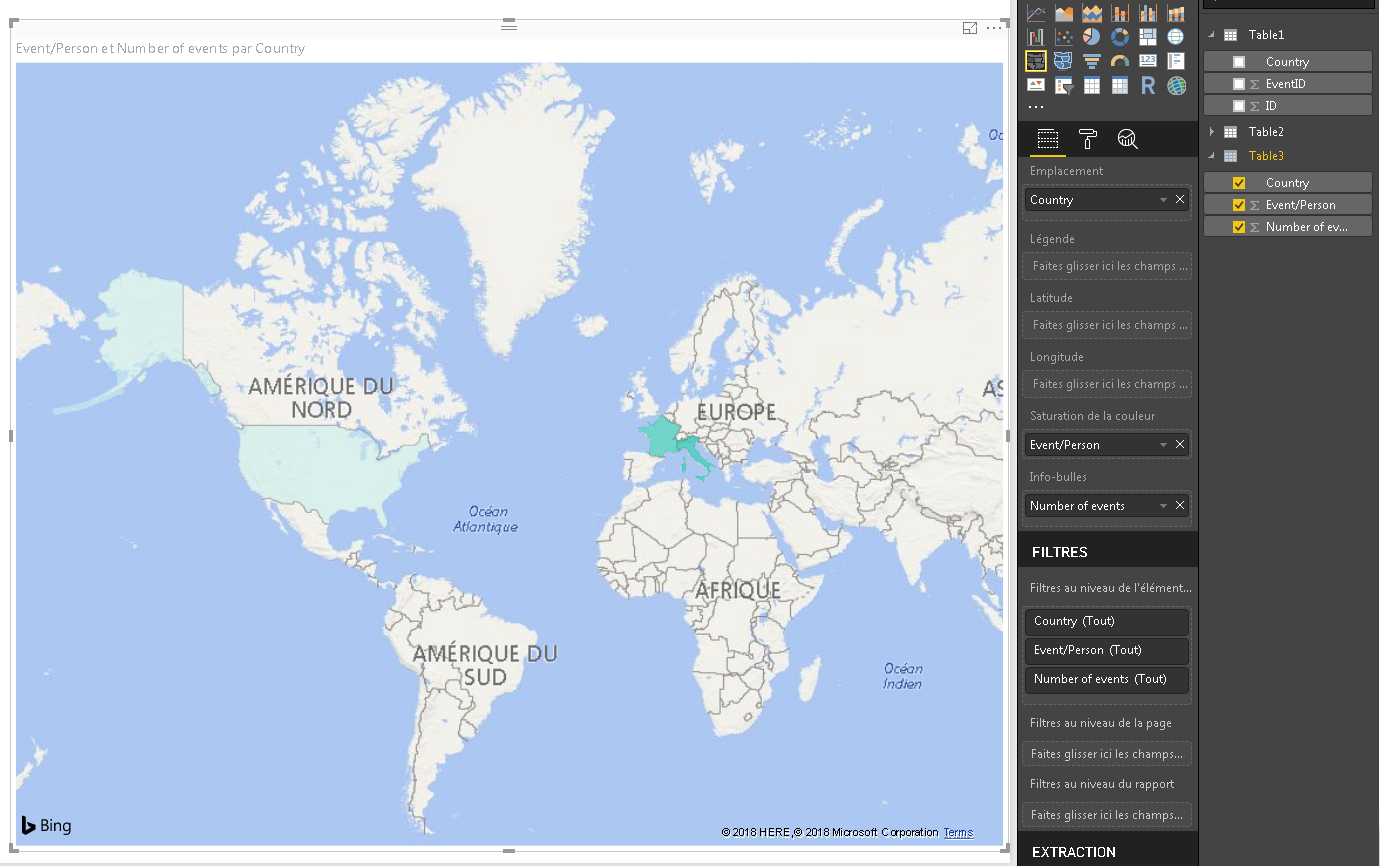Choose the Shape map visualization
Screen dimensions: 1380x866
click(x=1064, y=61)
